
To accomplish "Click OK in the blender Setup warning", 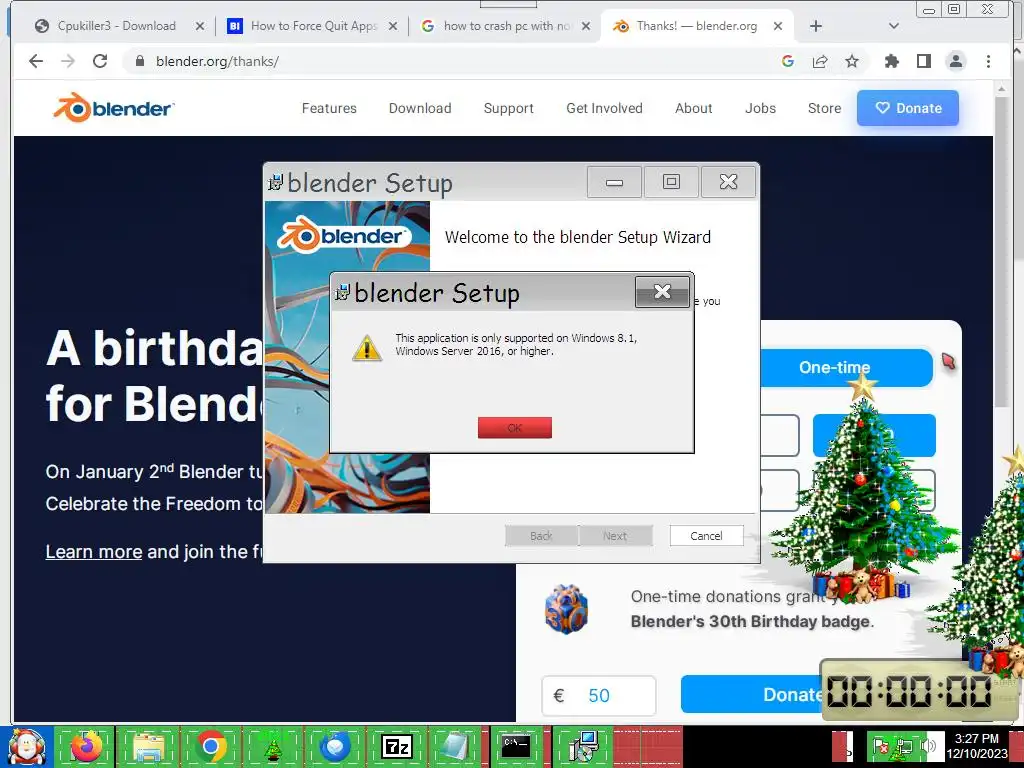I will click(515, 428).
